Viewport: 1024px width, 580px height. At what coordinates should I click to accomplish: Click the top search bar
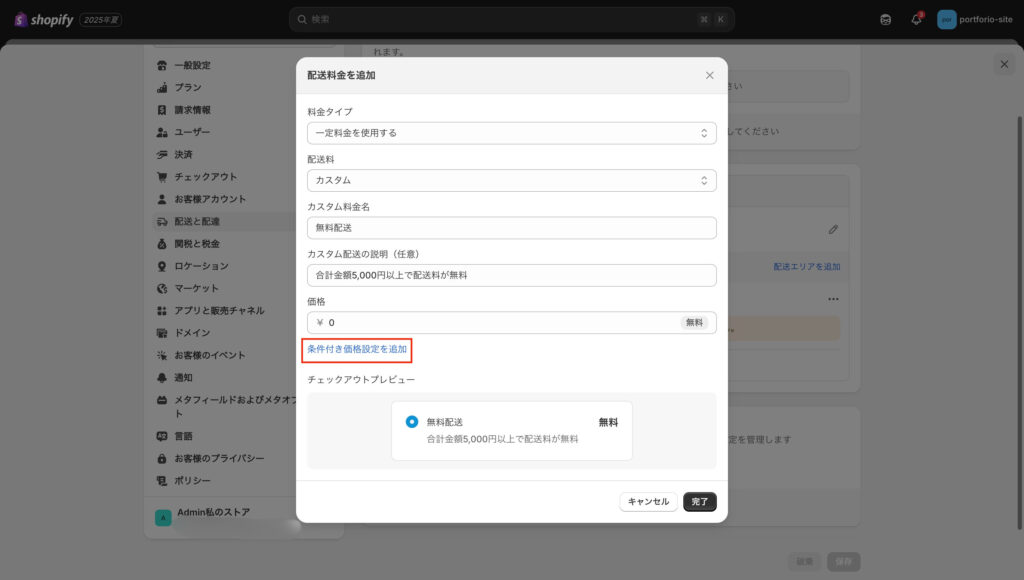coord(511,19)
